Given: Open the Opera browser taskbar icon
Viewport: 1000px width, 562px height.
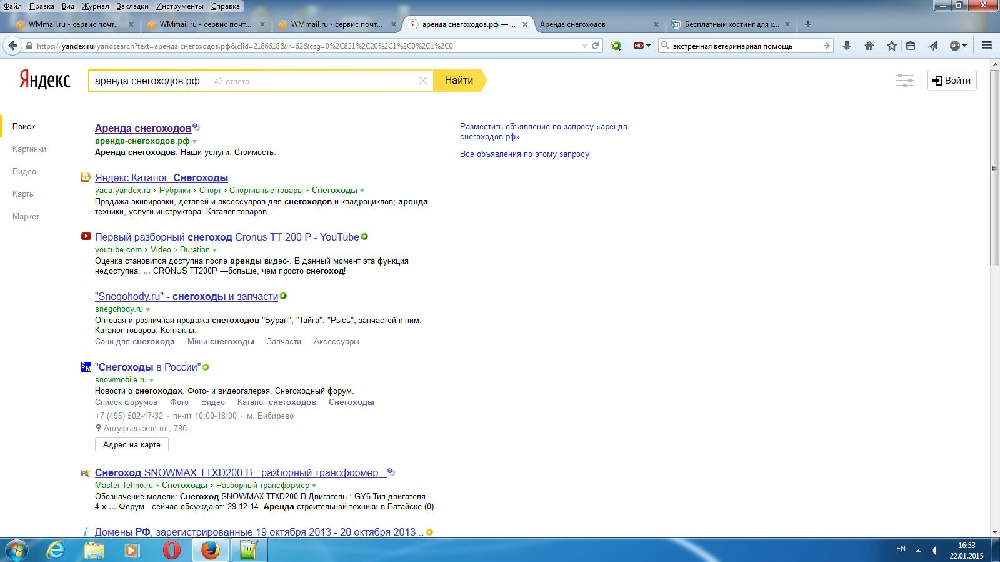Looking at the screenshot, I should [x=172, y=550].
